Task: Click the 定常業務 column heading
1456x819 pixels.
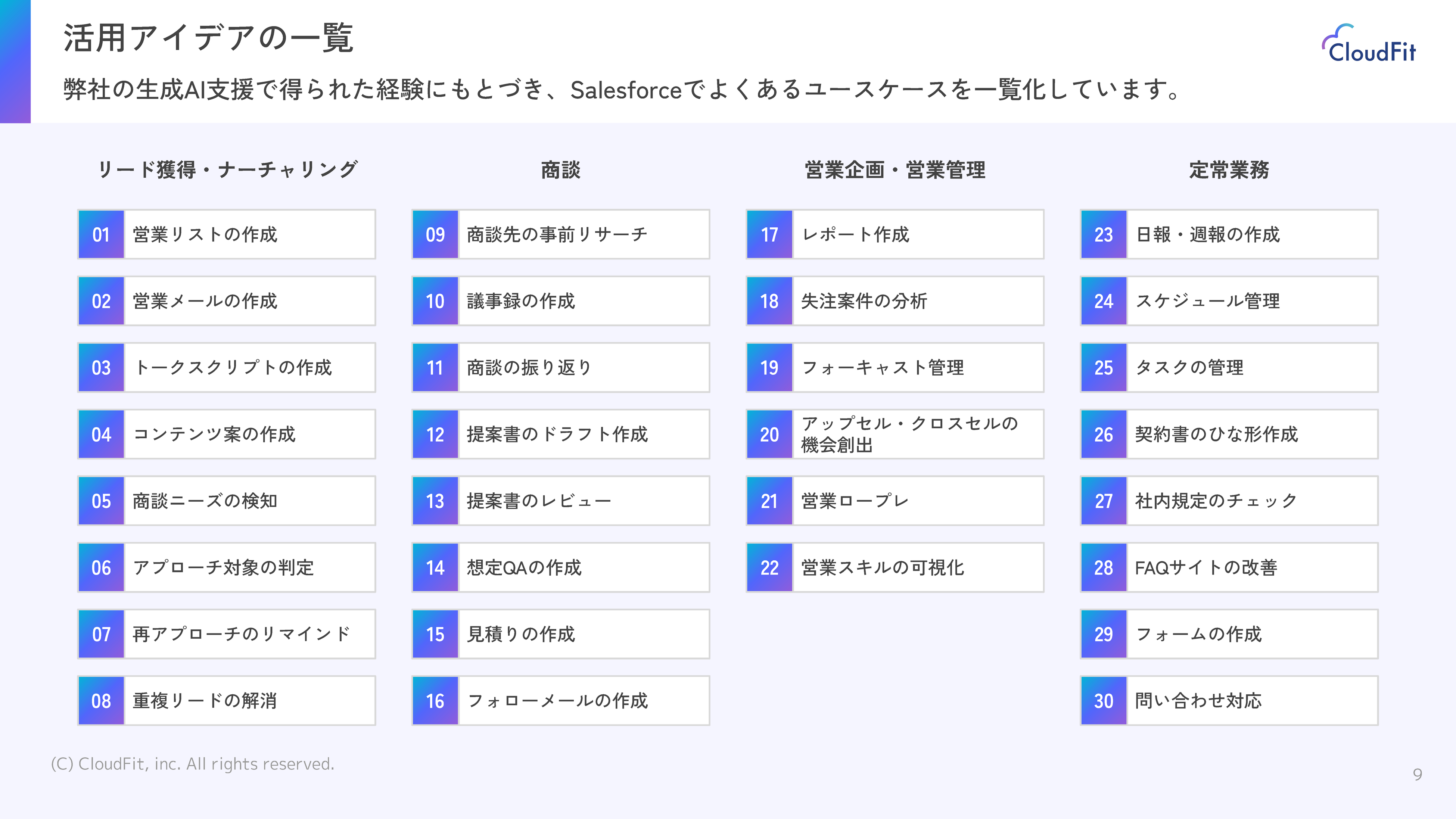Action: 1229,169
